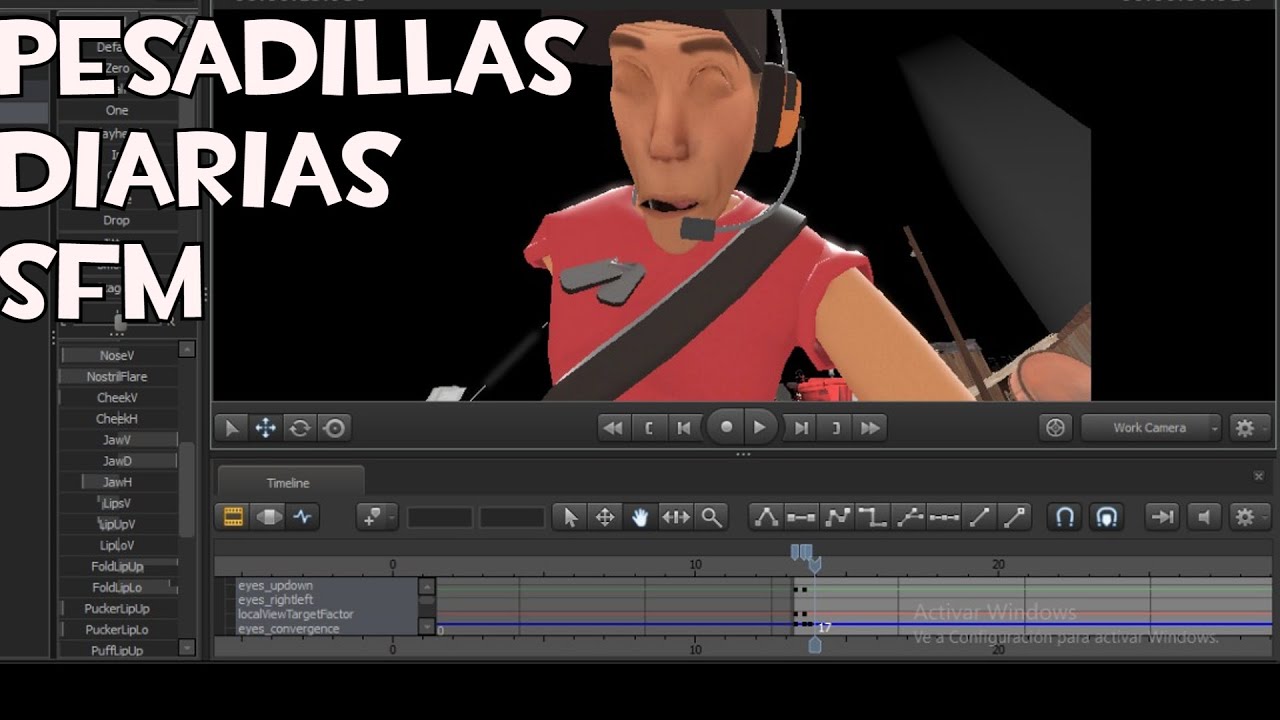Switch to the Motion Editor mode
This screenshot has height=720, width=1280.
[x=268, y=517]
